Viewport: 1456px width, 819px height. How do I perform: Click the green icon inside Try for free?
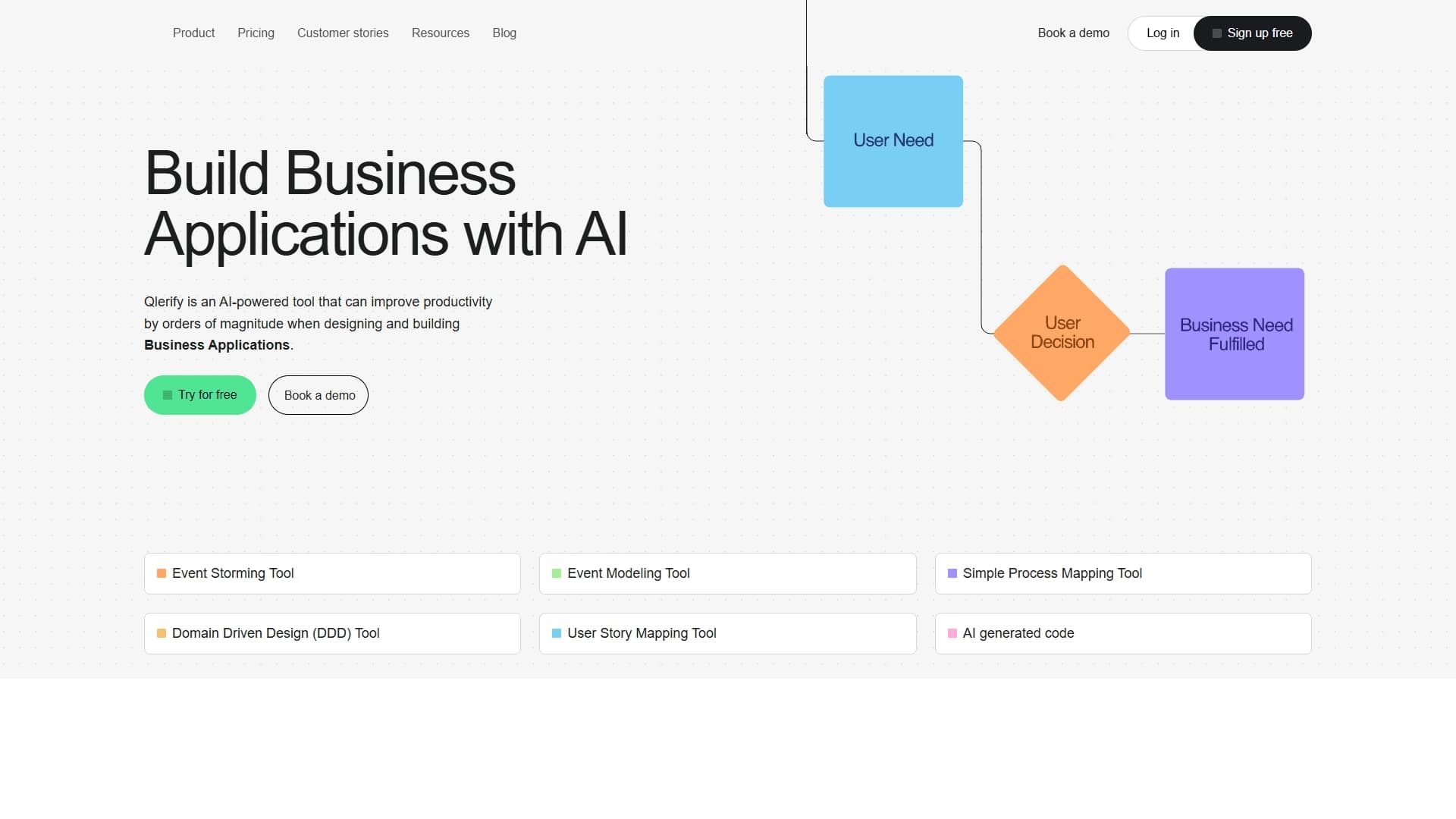coord(168,395)
